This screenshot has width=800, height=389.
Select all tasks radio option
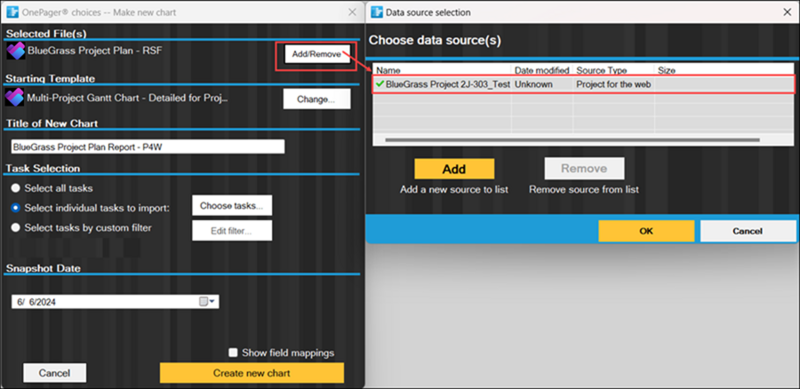click(16, 188)
